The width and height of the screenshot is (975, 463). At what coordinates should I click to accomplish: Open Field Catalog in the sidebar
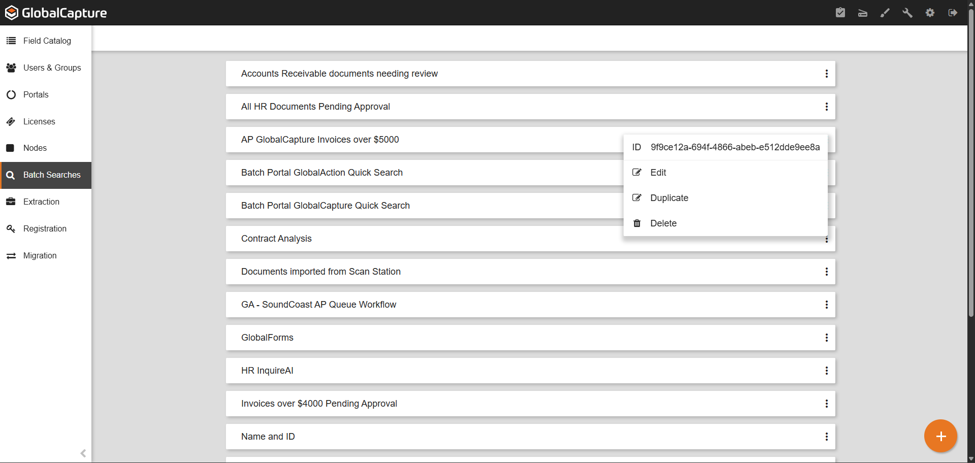coord(45,41)
